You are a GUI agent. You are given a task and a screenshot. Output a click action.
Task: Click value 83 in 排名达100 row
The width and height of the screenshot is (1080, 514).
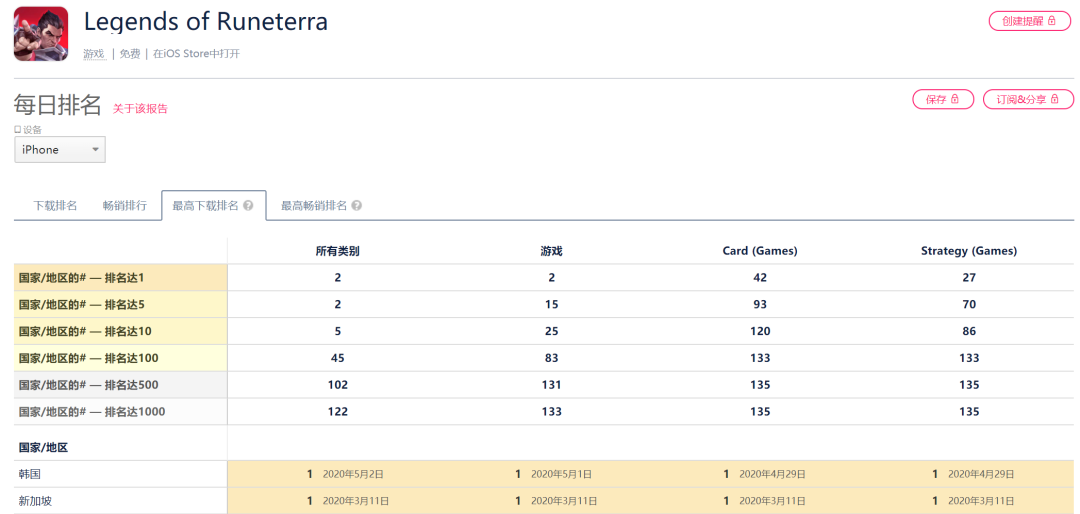[x=552, y=358]
